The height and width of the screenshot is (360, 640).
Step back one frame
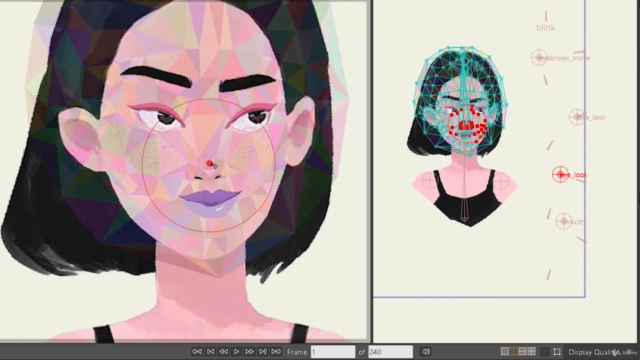(223, 351)
